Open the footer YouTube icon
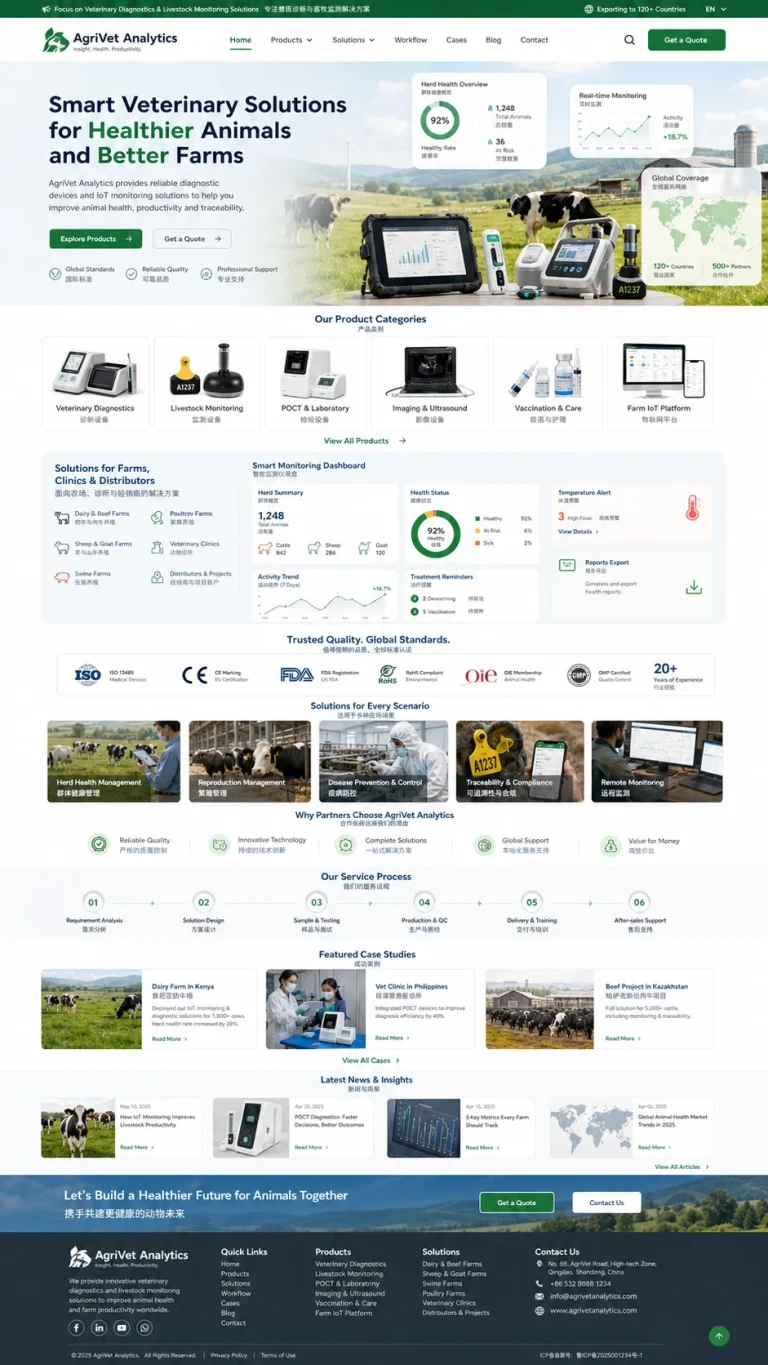This screenshot has height=1365, width=768. pyautogui.click(x=122, y=1328)
